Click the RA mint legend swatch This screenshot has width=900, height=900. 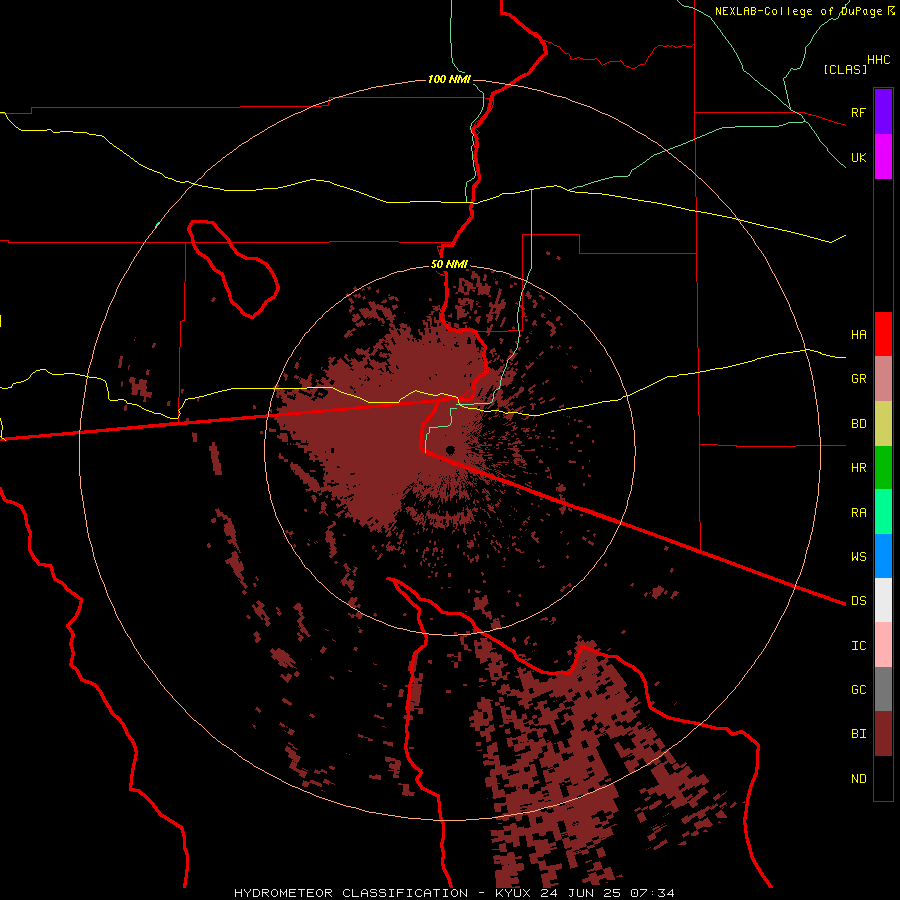[x=883, y=512]
